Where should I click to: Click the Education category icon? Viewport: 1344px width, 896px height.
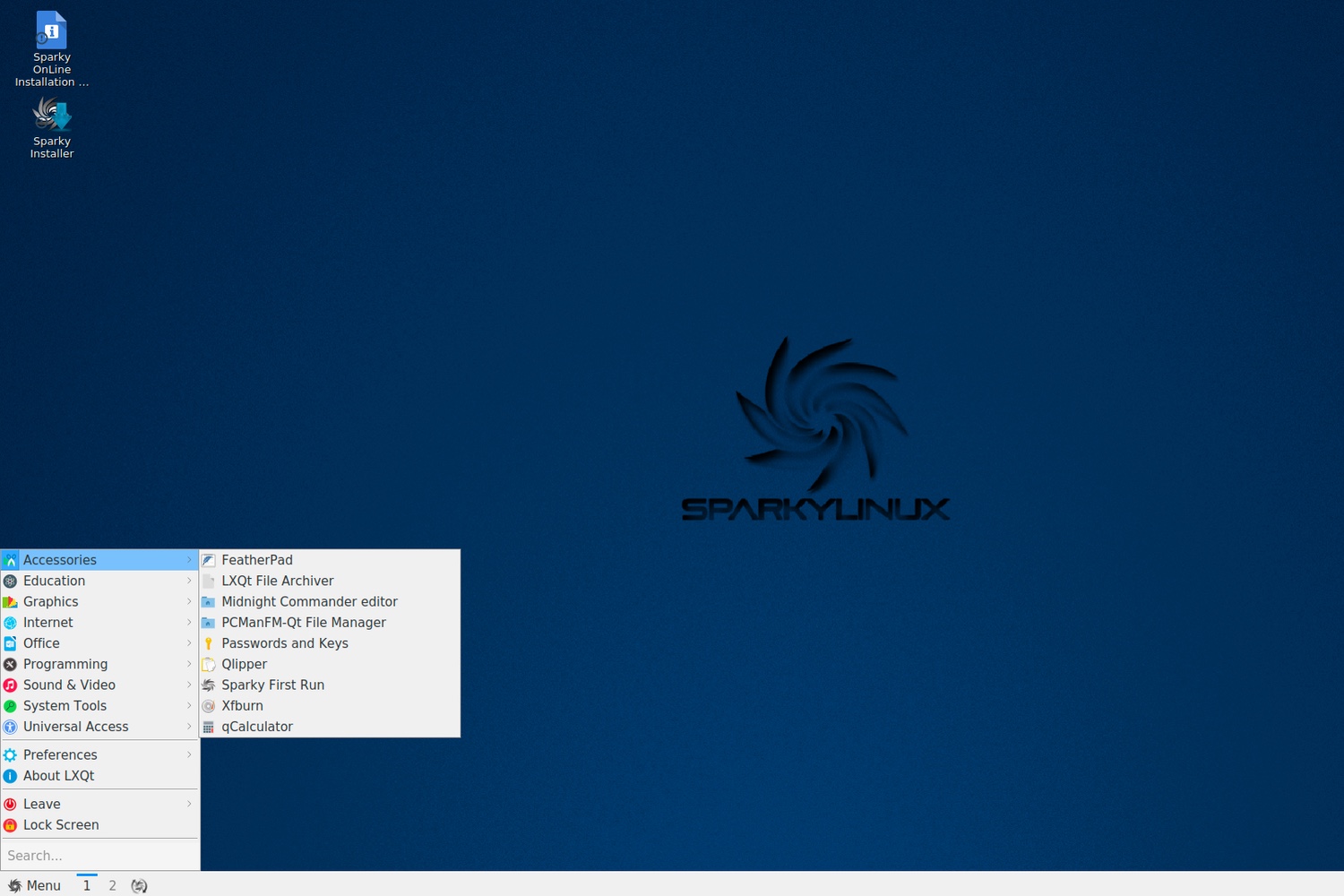pyautogui.click(x=10, y=581)
